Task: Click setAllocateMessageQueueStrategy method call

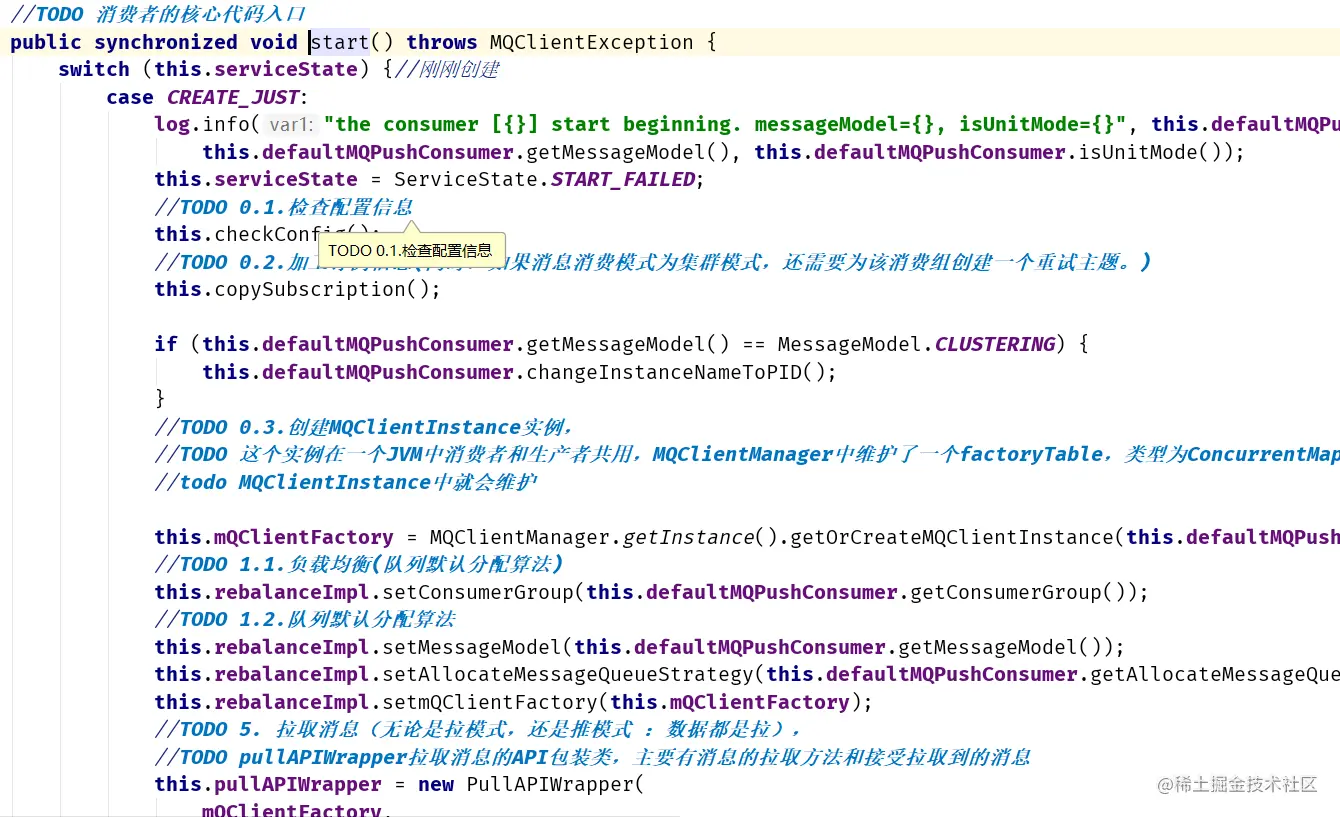Action: pyautogui.click(x=568, y=674)
